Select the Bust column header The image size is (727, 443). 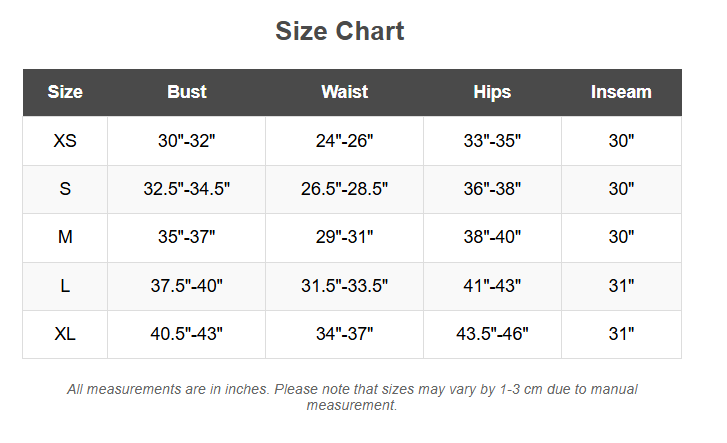tap(187, 92)
